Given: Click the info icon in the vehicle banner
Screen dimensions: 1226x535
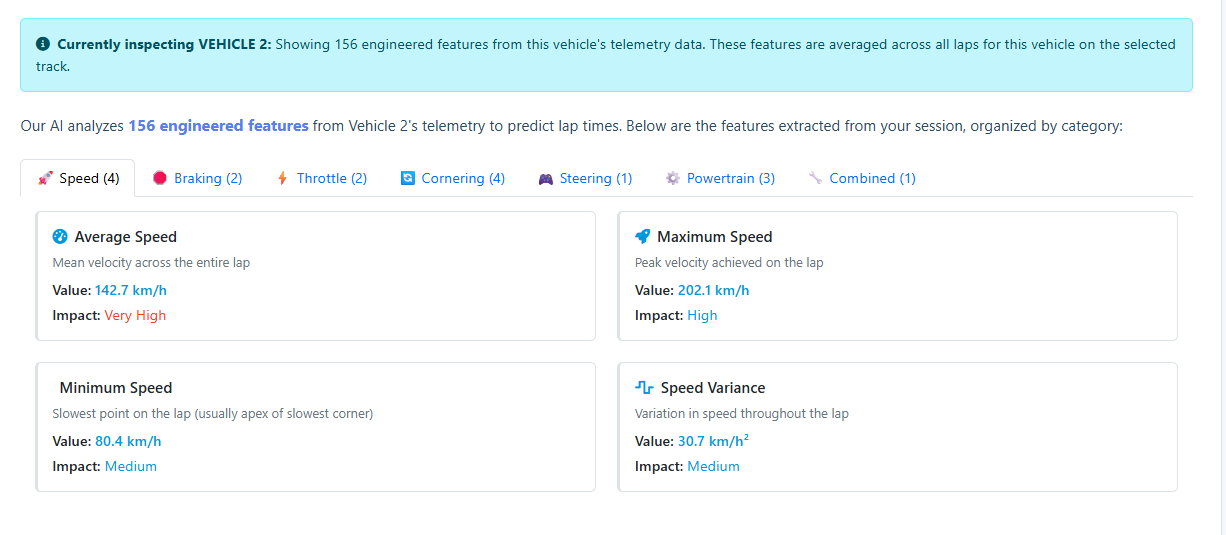Looking at the screenshot, I should click(43, 45).
